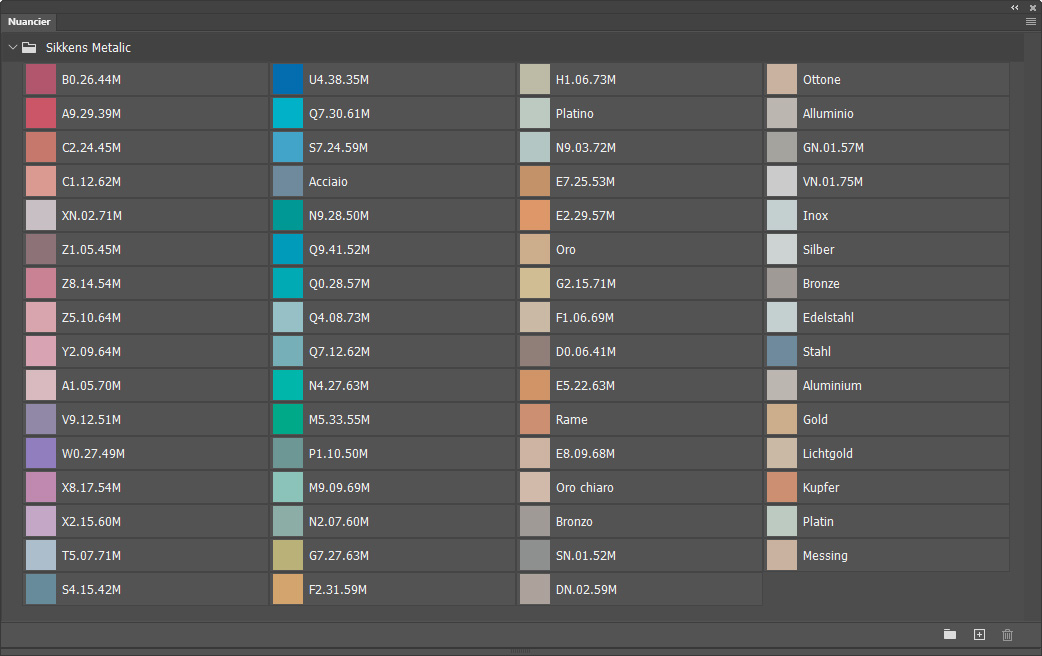Image resolution: width=1042 pixels, height=656 pixels.
Task: Click the G2.15.71M label
Action: click(x=585, y=283)
